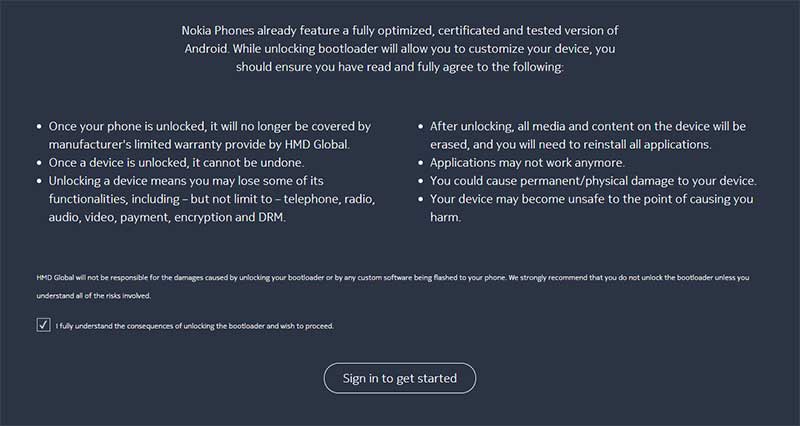Click bullet marker beside 'Once your phone is unlocked'
Viewport: 800px width, 426px height.
click(x=39, y=127)
